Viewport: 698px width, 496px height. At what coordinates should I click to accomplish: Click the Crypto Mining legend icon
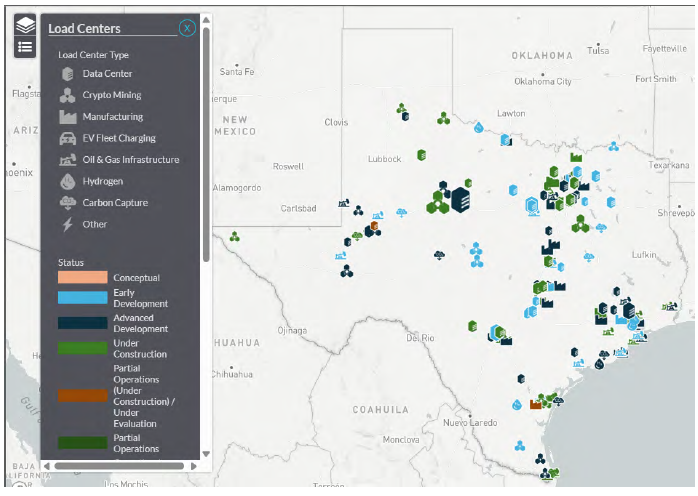coord(67,96)
